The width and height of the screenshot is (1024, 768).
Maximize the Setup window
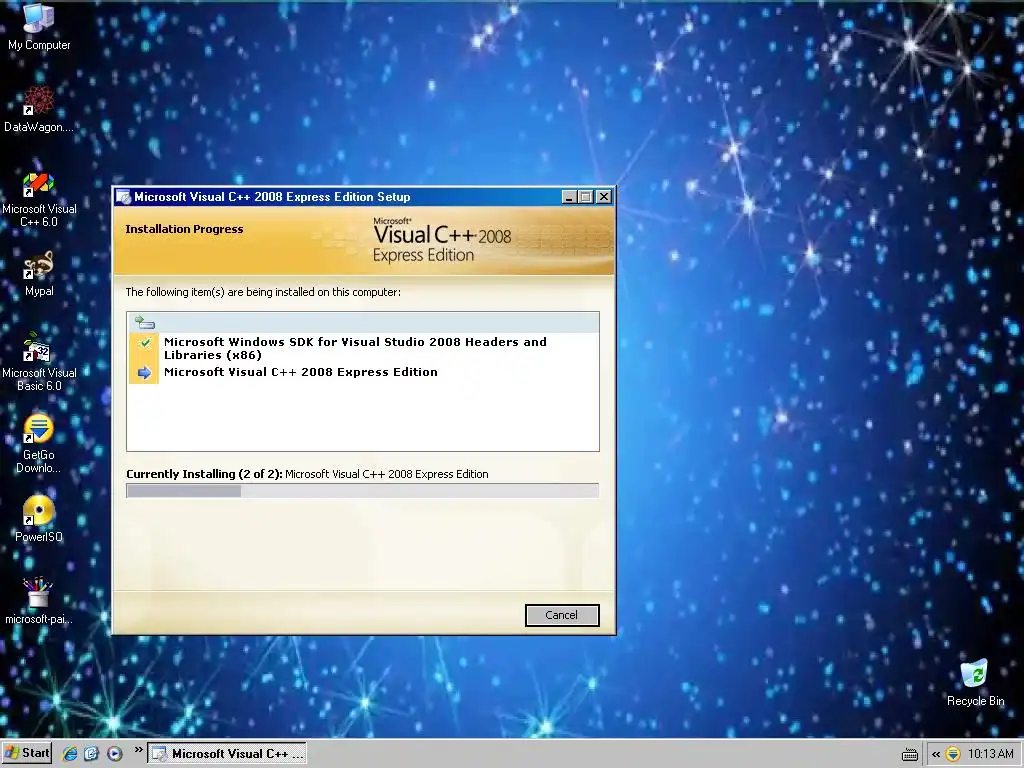(x=586, y=197)
